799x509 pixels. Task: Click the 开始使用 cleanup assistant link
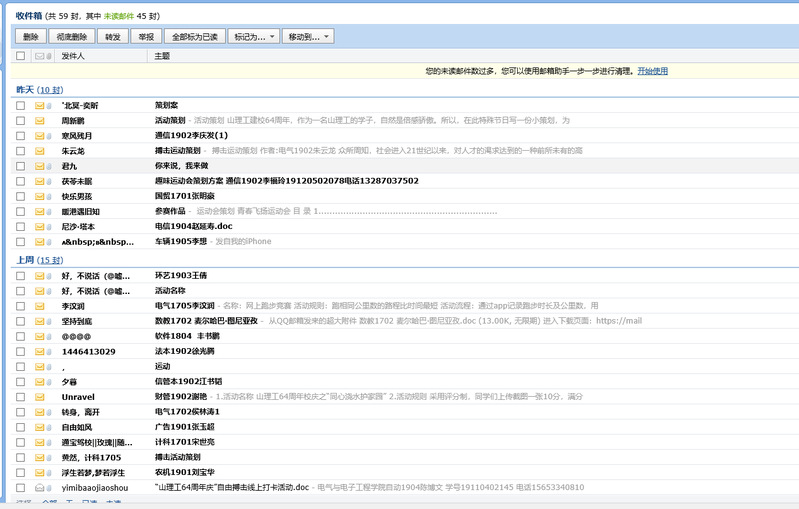652,72
